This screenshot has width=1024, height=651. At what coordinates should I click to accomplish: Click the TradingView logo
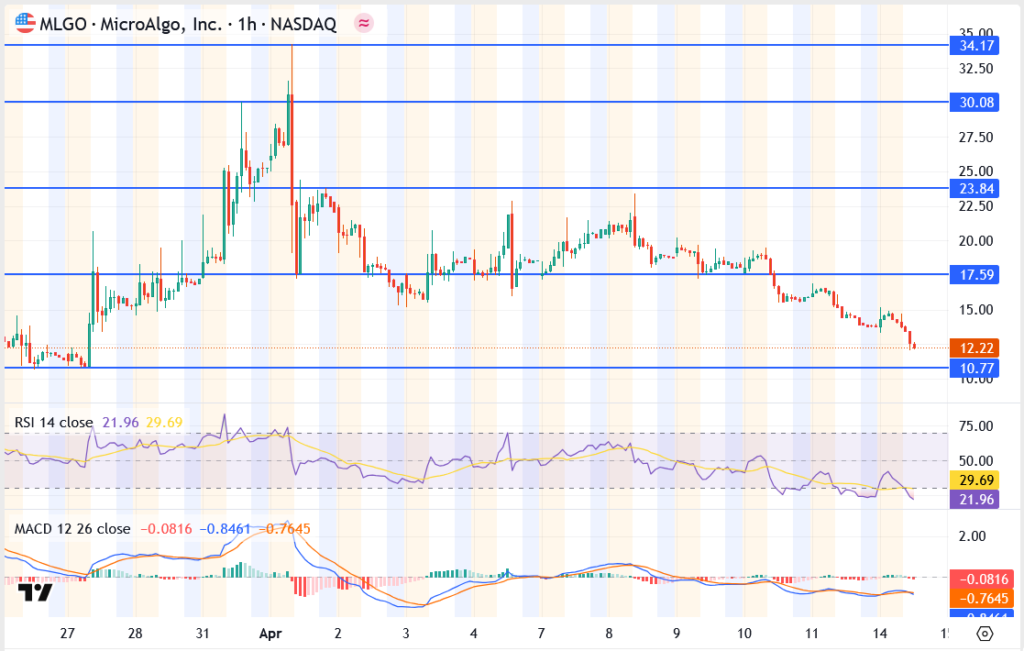pos(36,593)
